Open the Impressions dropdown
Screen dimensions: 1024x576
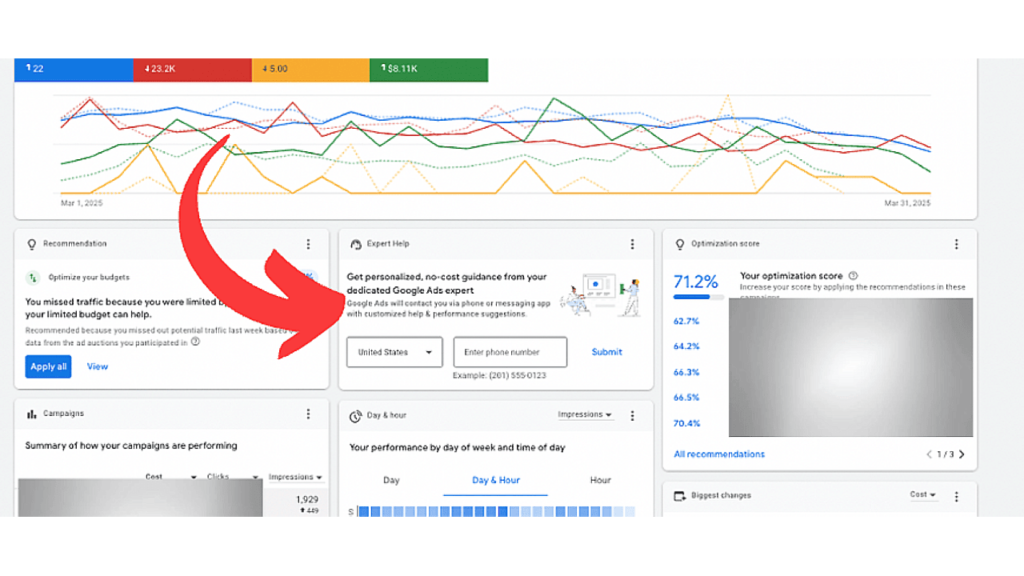[585, 416]
